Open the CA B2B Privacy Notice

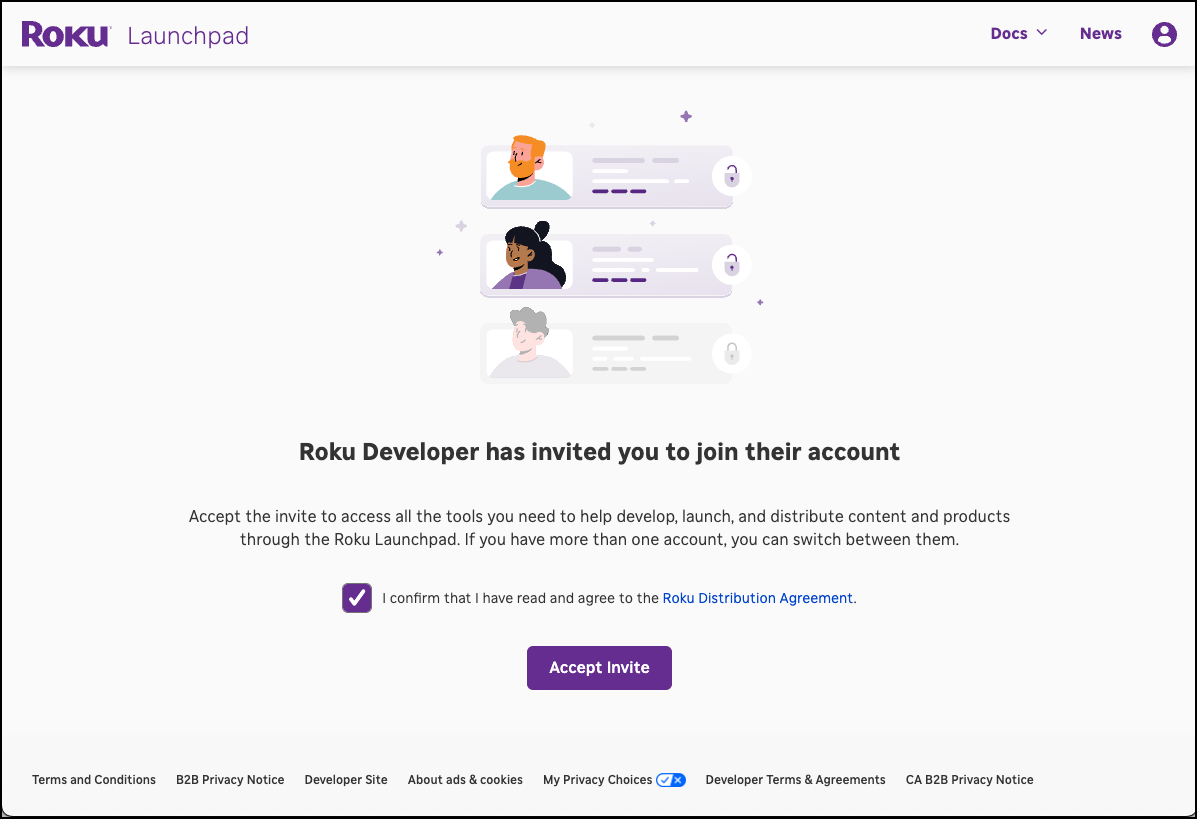[x=969, y=779]
